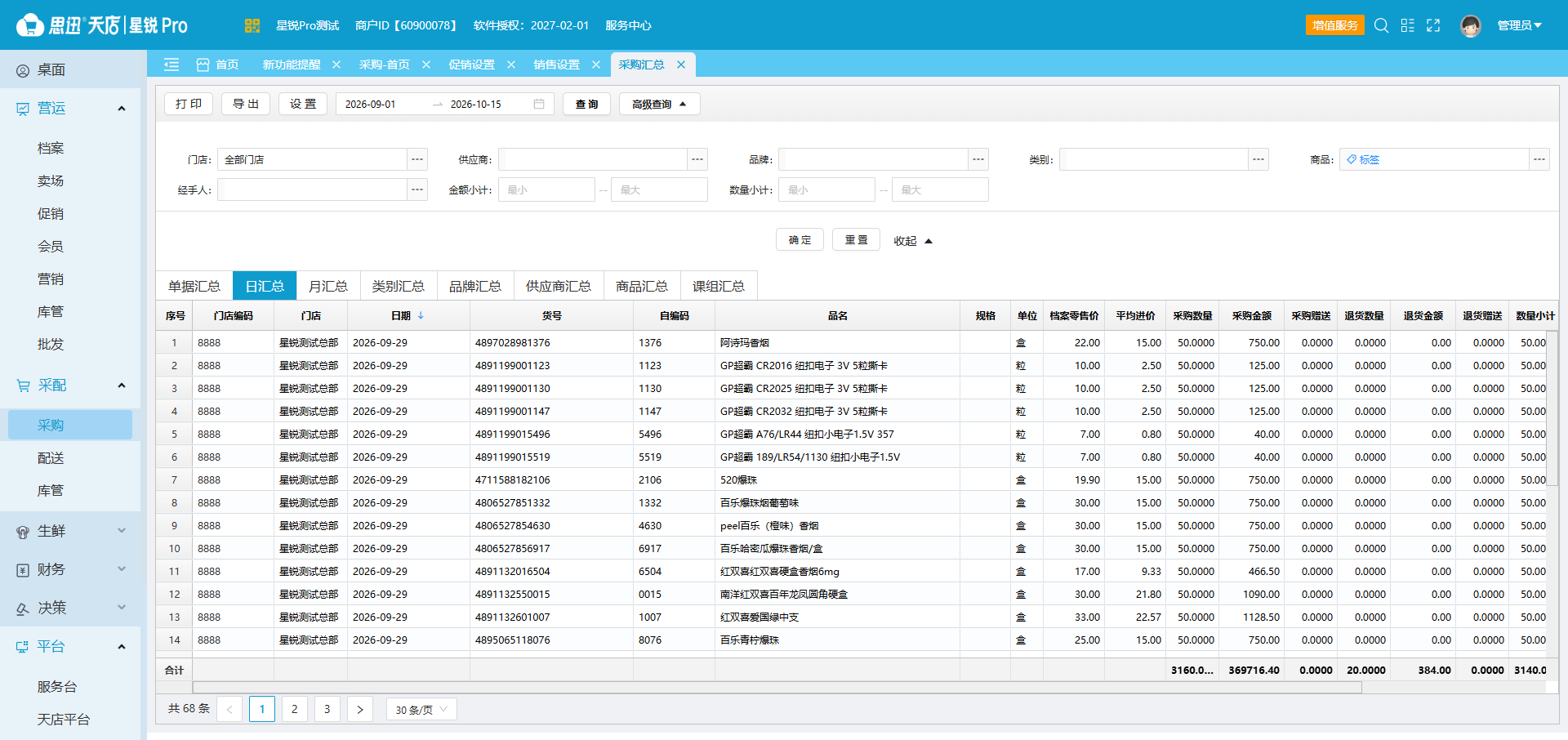Screen dimensions: 1568x740
Task: Click the horizontal table scrollbar
Action: 777,688
